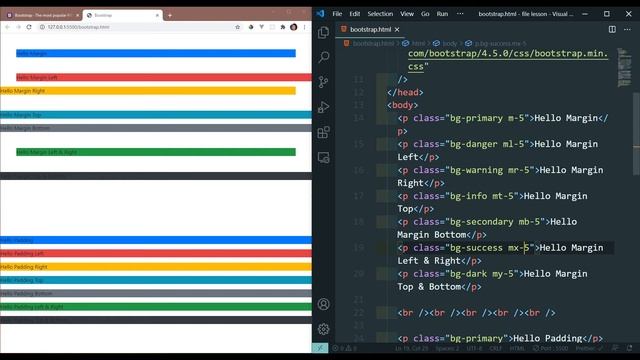Open the Search view in VS Code
The height and width of the screenshot is (360, 640).
[x=324, y=57]
